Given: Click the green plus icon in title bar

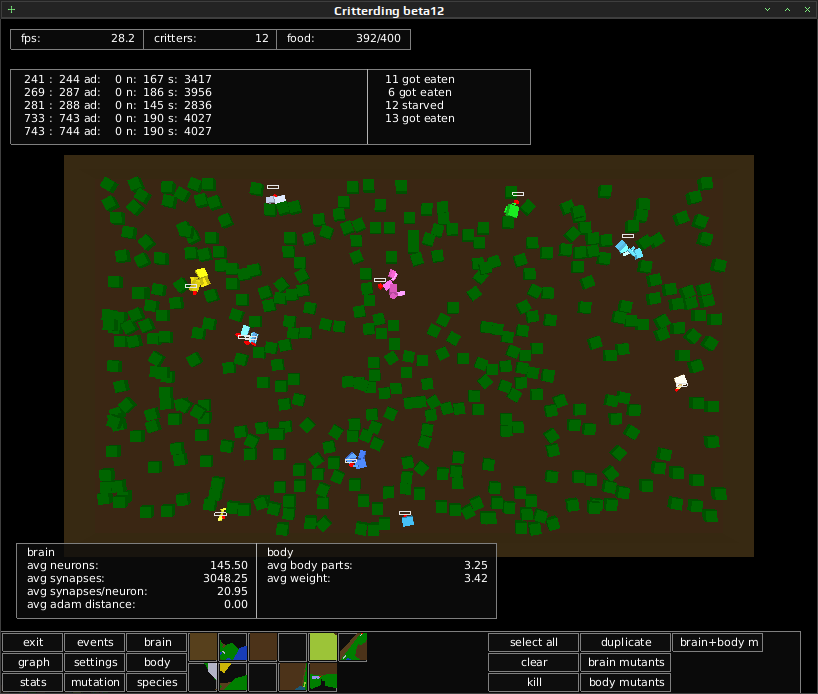Looking at the screenshot, I should 11,10.
